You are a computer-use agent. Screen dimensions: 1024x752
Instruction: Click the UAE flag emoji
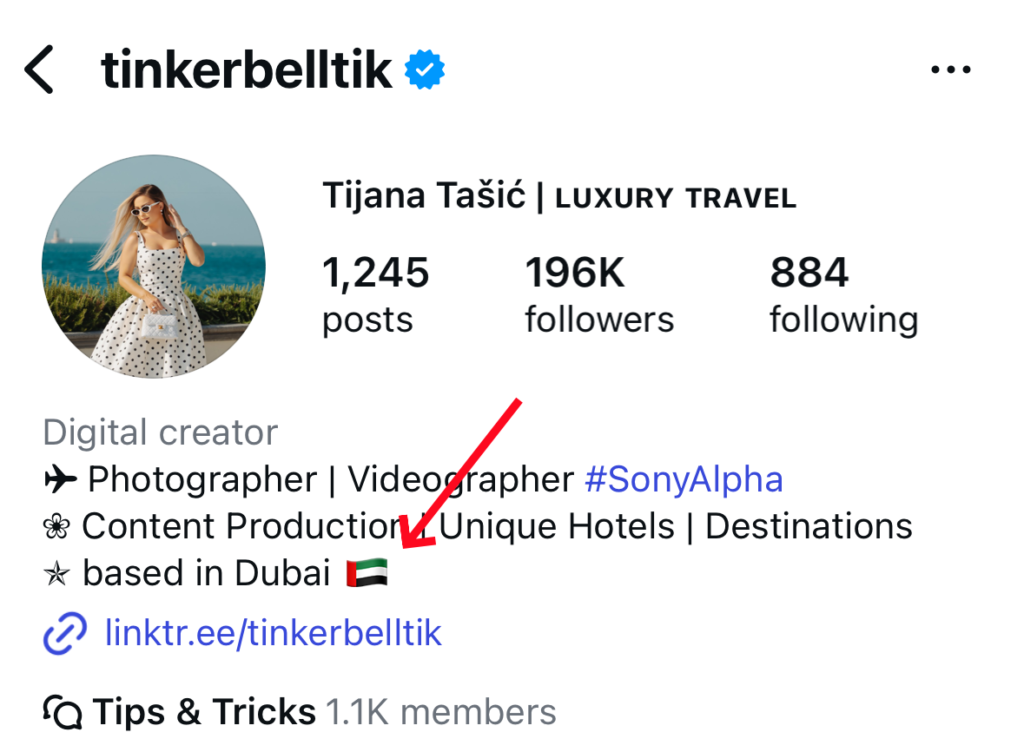click(x=366, y=574)
